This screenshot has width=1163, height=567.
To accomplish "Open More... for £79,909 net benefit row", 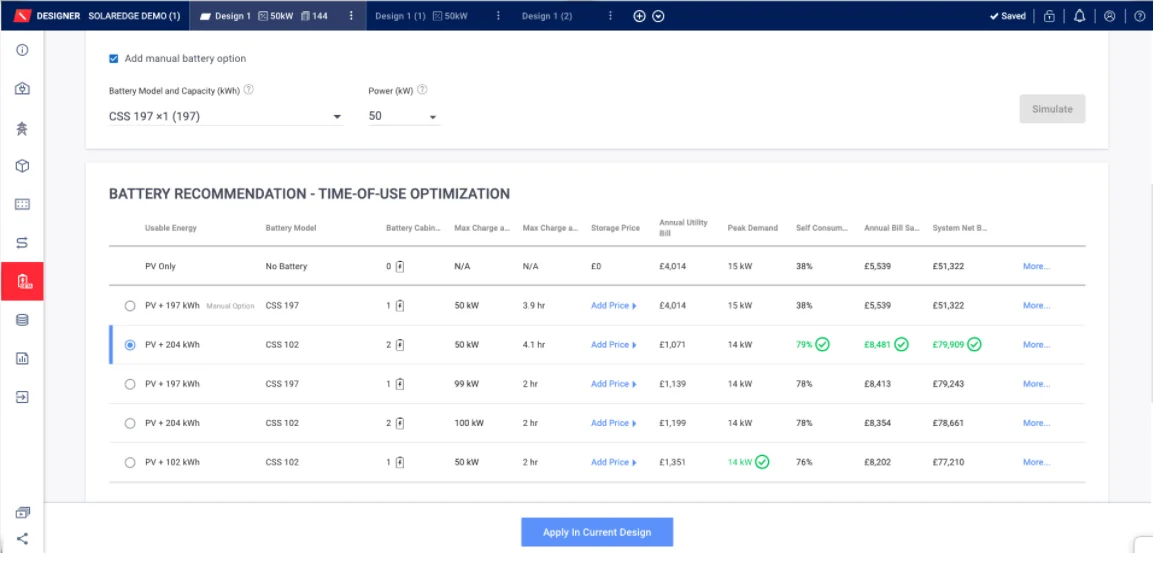I will (x=1036, y=344).
